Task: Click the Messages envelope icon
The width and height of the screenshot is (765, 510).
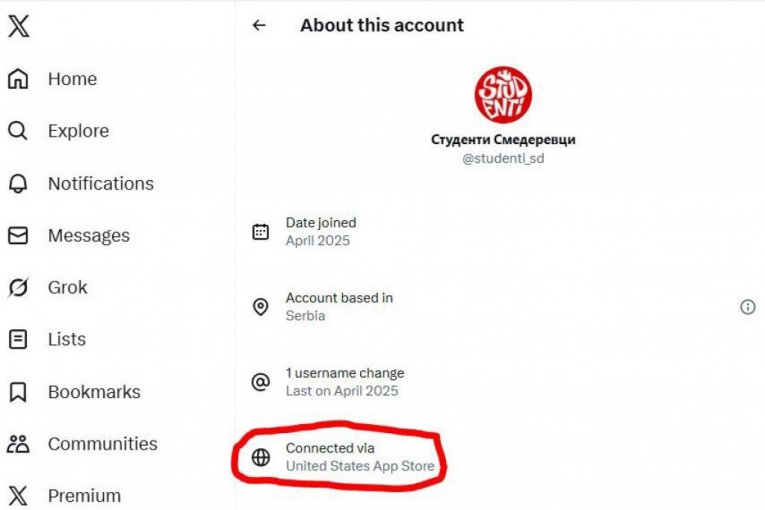Action: point(18,236)
